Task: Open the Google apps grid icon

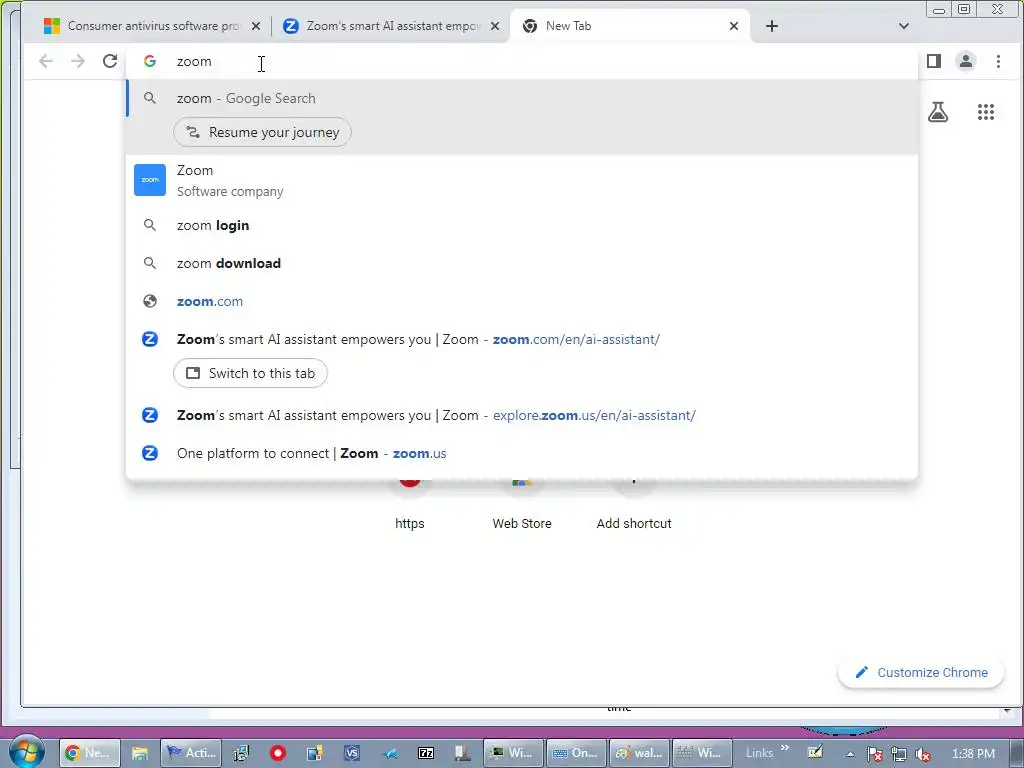Action: pos(985,112)
